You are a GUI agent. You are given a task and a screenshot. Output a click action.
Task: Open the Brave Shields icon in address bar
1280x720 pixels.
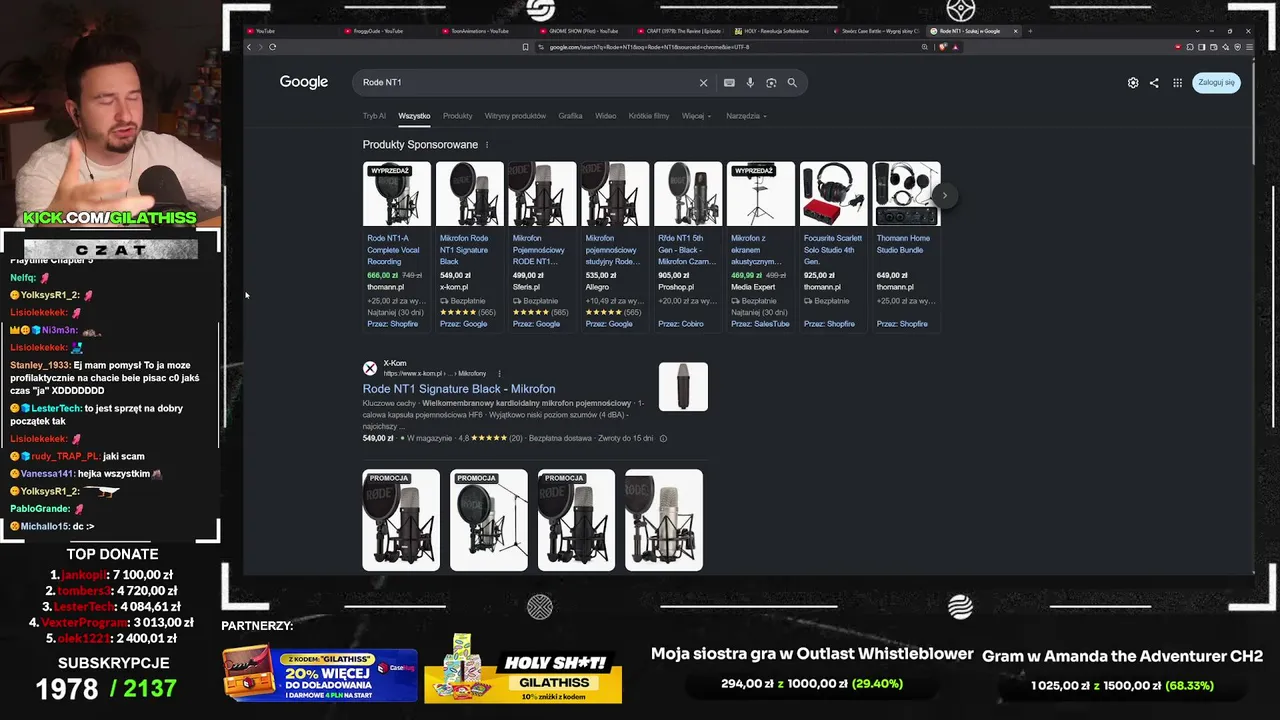pyautogui.click(x=943, y=47)
